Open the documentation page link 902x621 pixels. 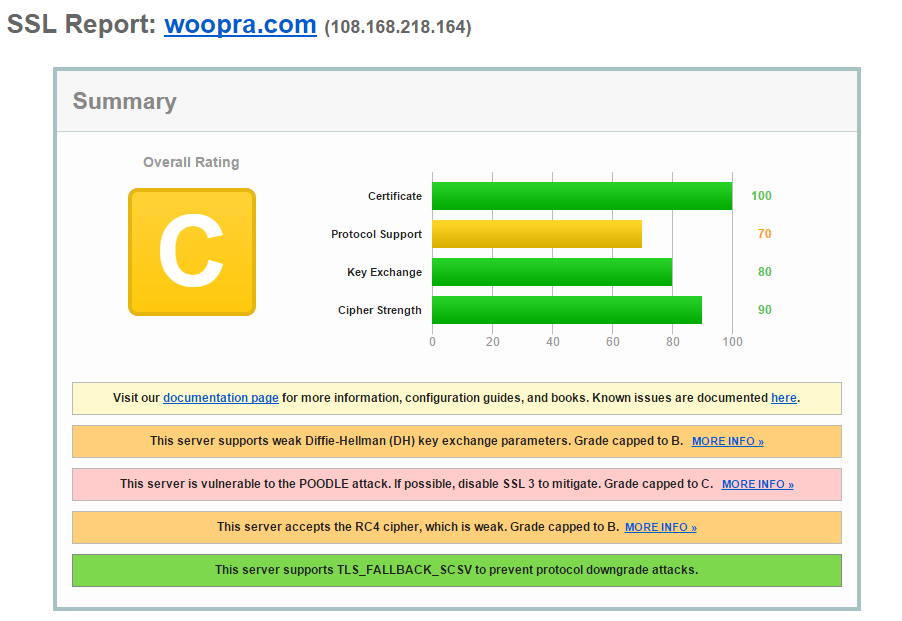click(220, 398)
